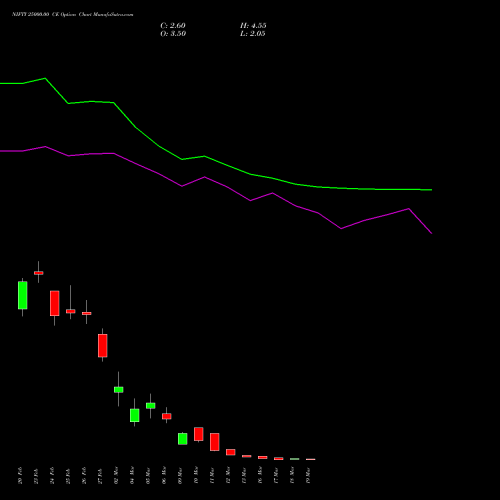Click the 02 Mar date label
This screenshot has width=500, height=500.
117,475
